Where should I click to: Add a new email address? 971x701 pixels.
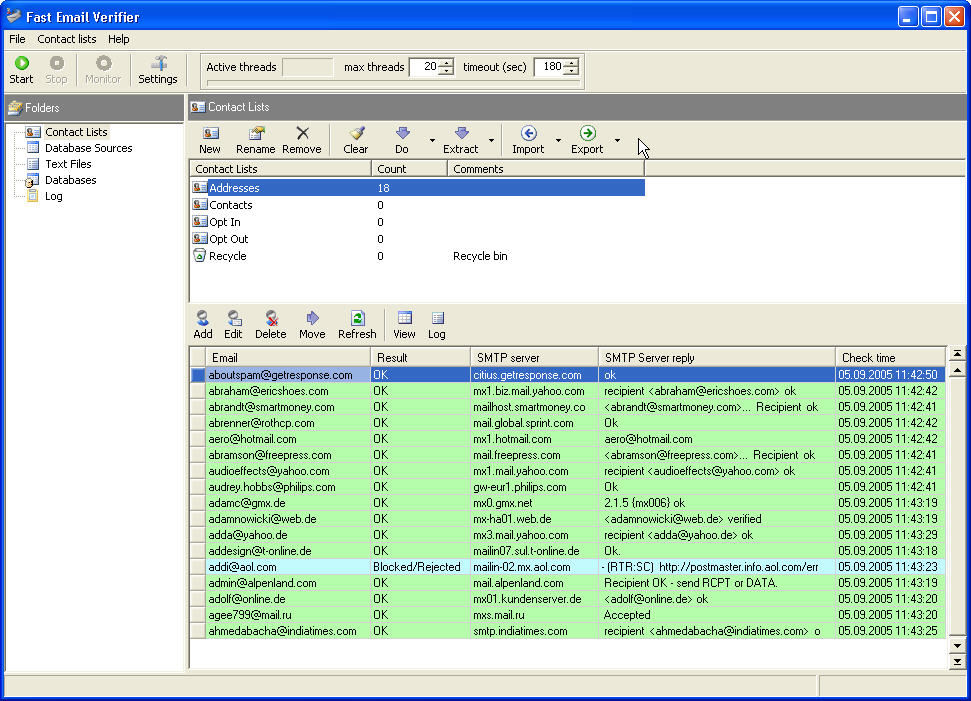click(x=202, y=323)
